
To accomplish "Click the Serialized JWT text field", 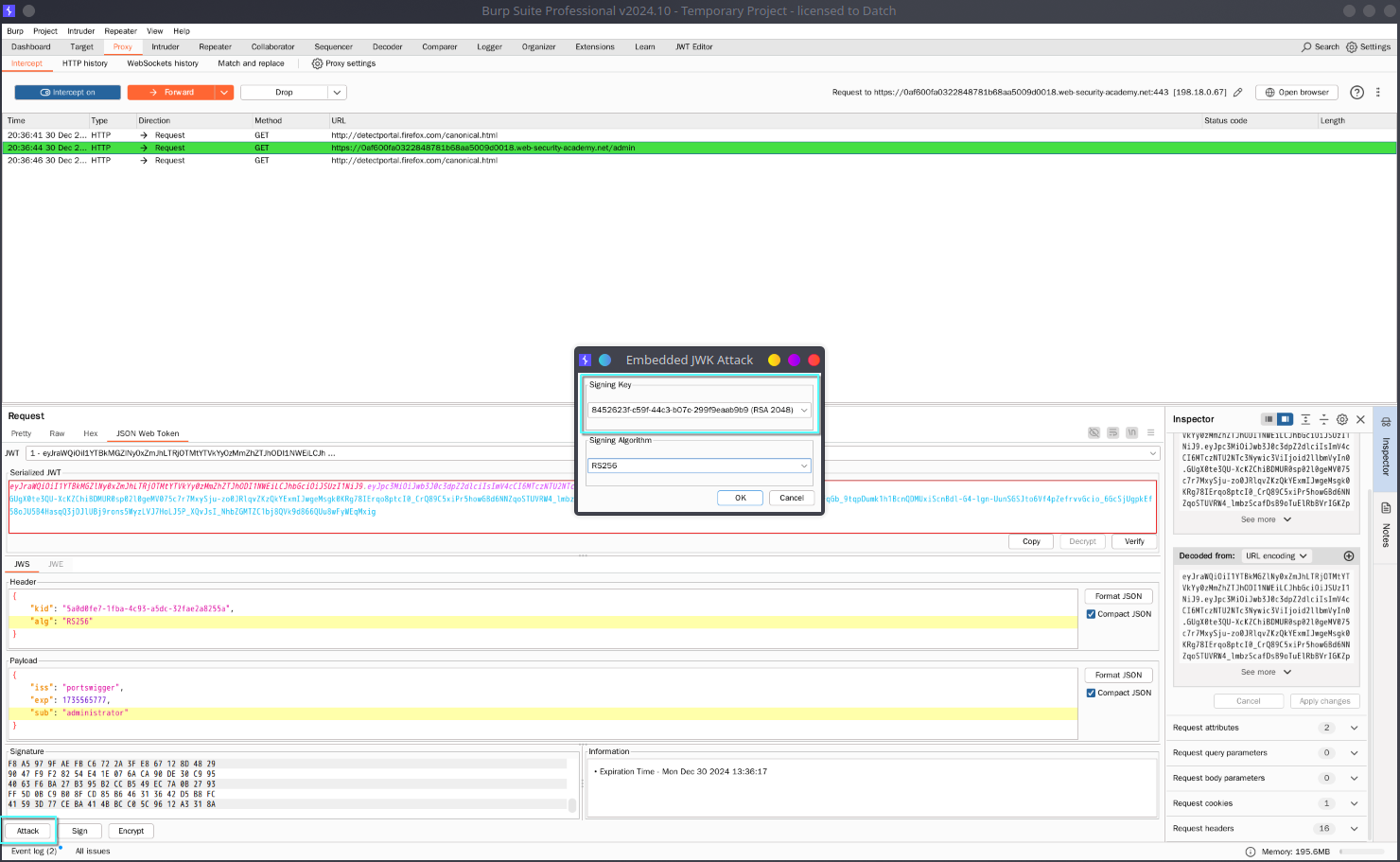I will (583, 506).
